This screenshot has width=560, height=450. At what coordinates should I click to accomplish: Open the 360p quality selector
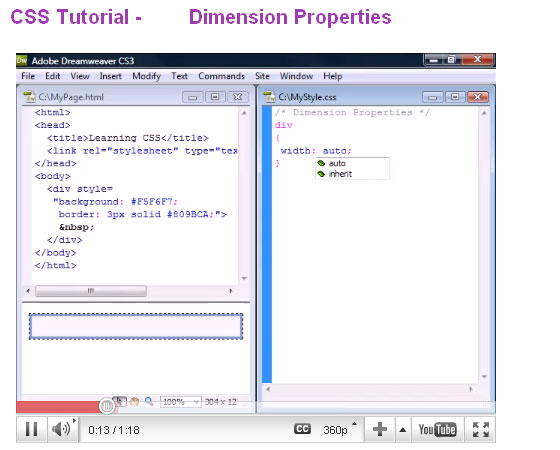pos(336,430)
